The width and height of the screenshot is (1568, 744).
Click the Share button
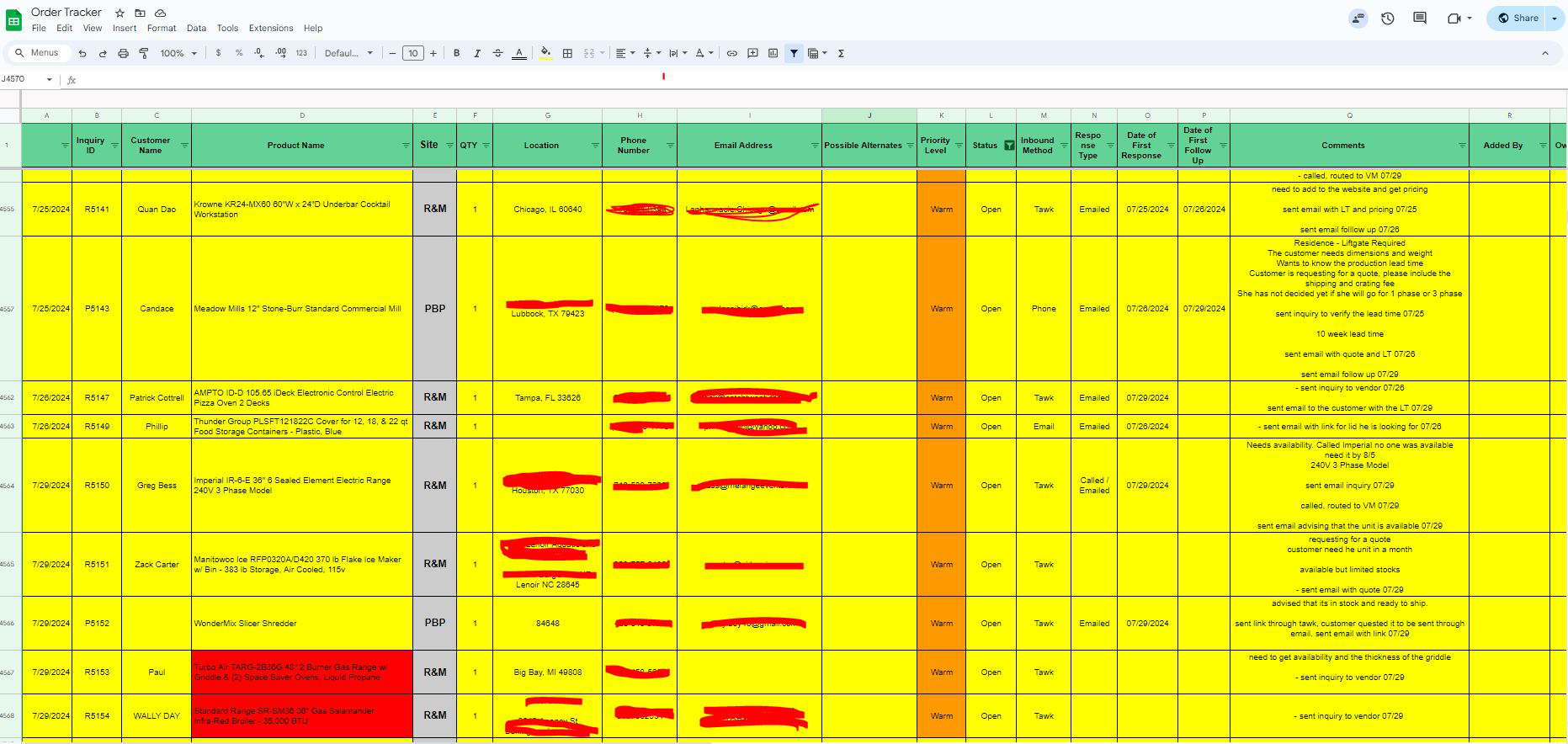coord(1517,18)
